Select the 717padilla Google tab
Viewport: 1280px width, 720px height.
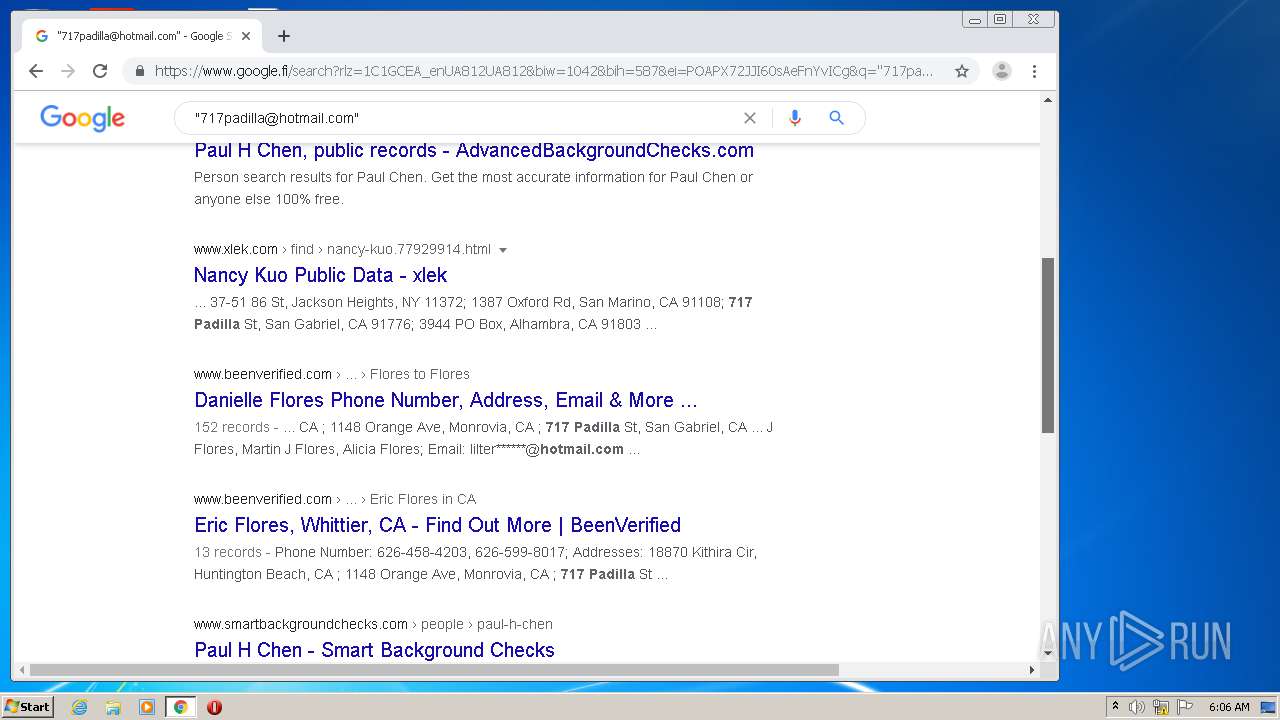(x=142, y=36)
